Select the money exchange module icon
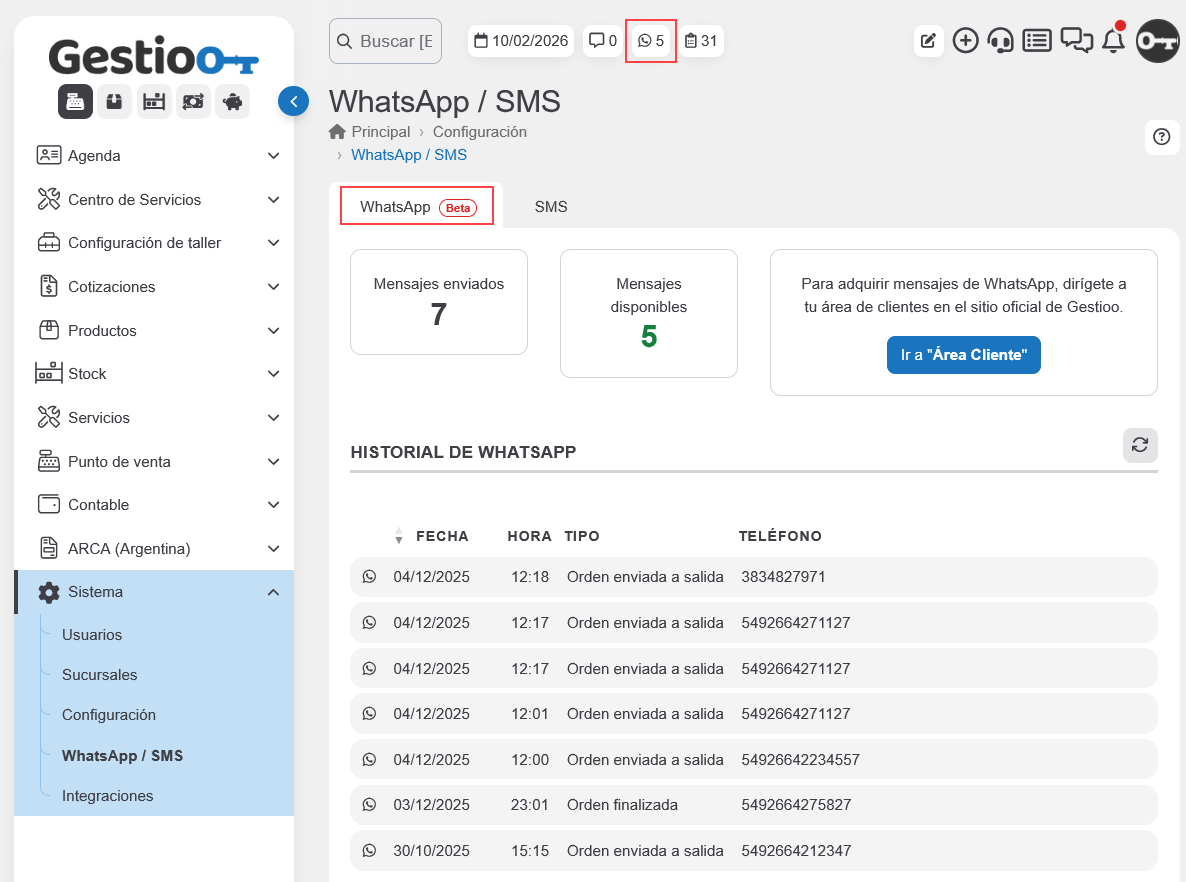1186x882 pixels. (193, 101)
